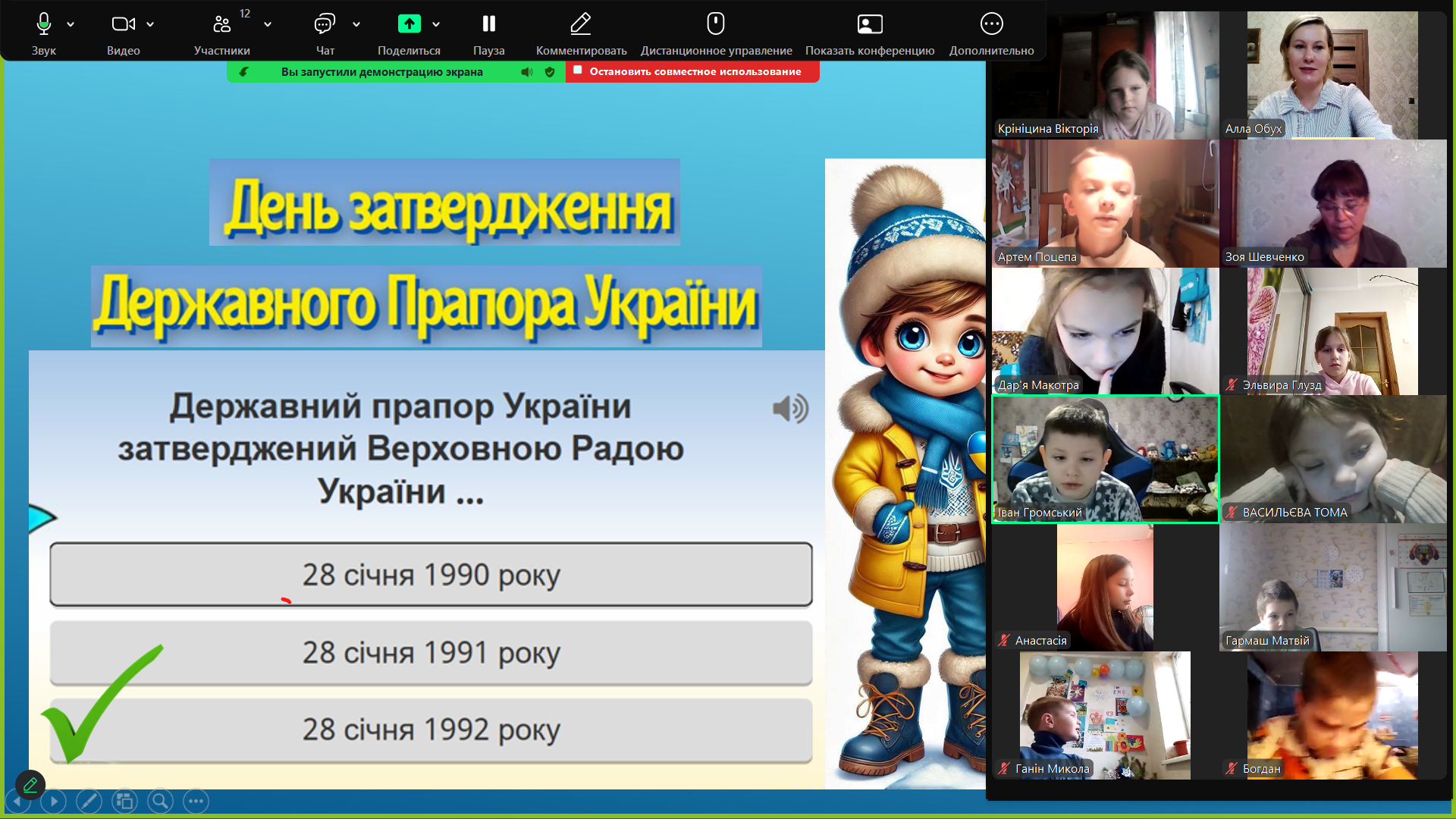
Task: Click the pin icon in green sharing bar
Action: tap(243, 72)
